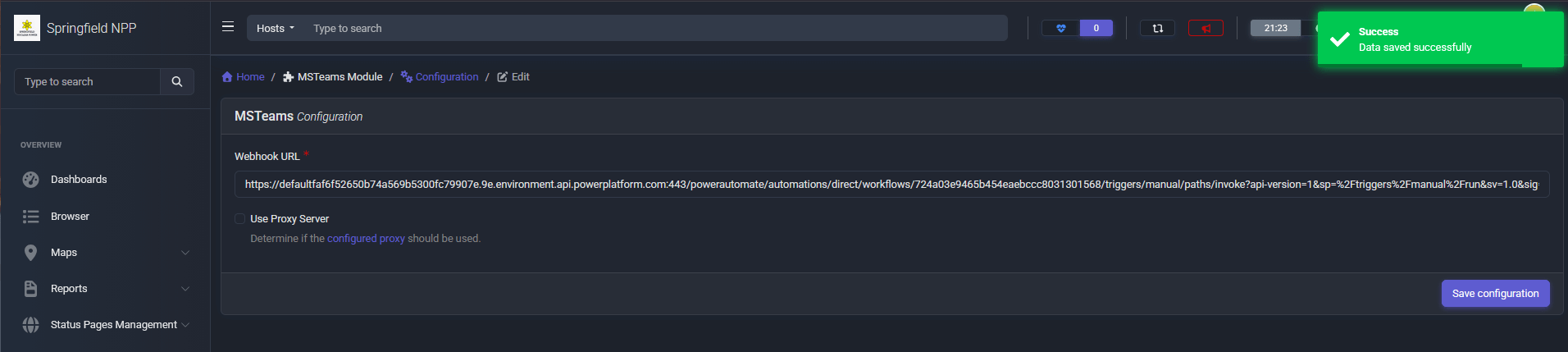Open the Browser menu item
The image size is (1568, 352).
click(70, 217)
